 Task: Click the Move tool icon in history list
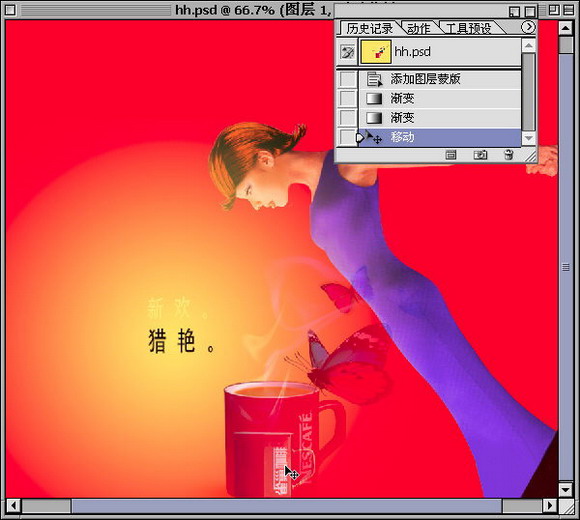(374, 138)
